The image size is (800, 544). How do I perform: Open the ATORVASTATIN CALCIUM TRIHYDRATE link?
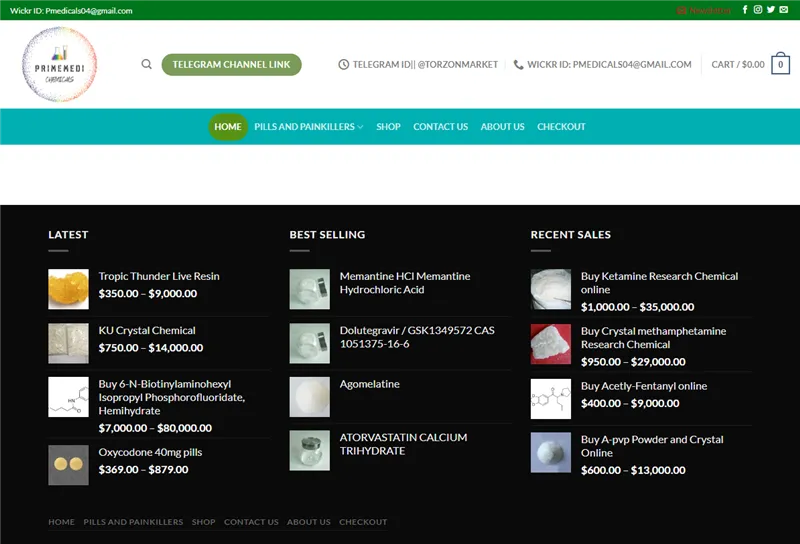coord(403,444)
